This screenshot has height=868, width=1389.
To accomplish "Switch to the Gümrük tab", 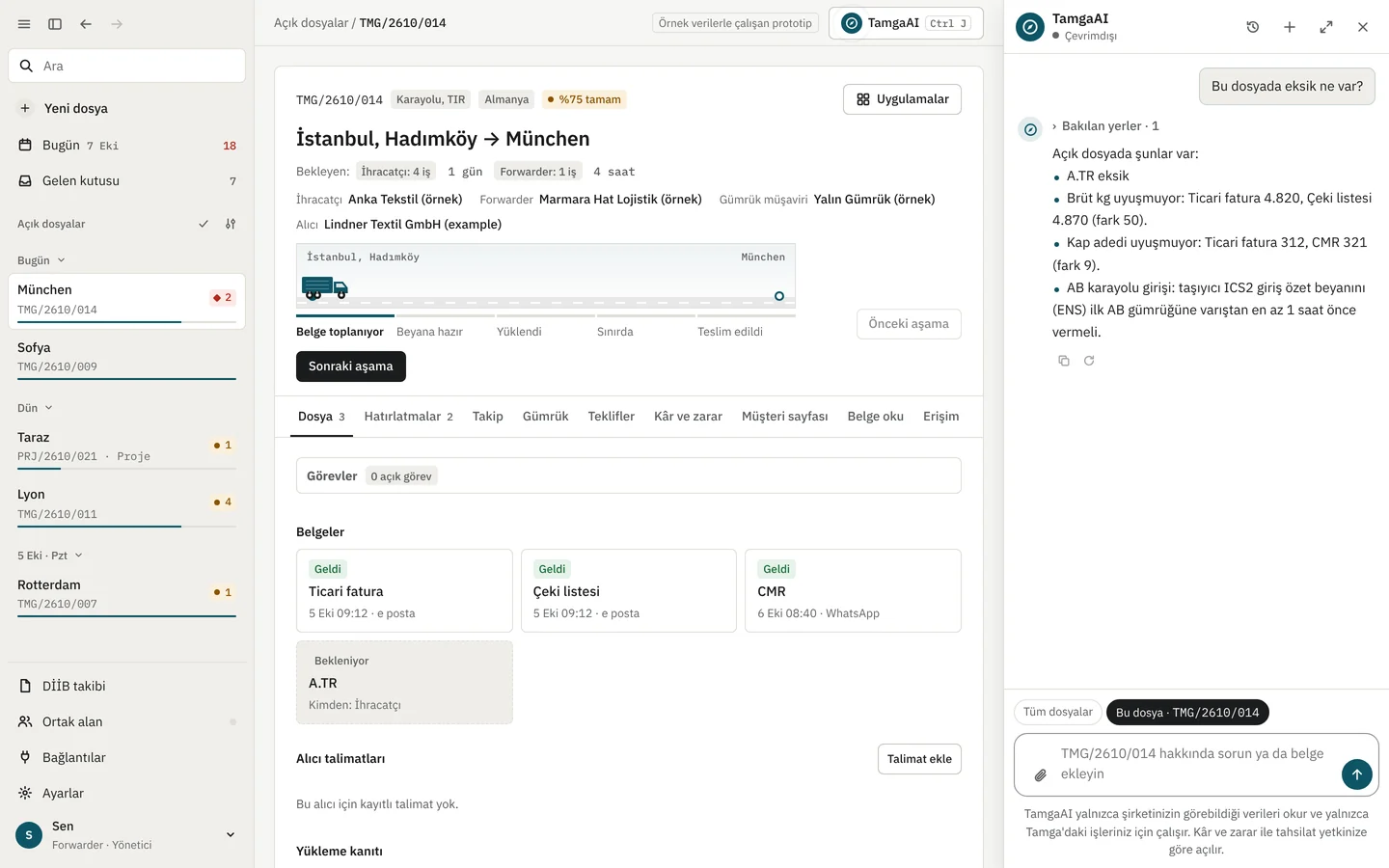I will tap(545, 417).
